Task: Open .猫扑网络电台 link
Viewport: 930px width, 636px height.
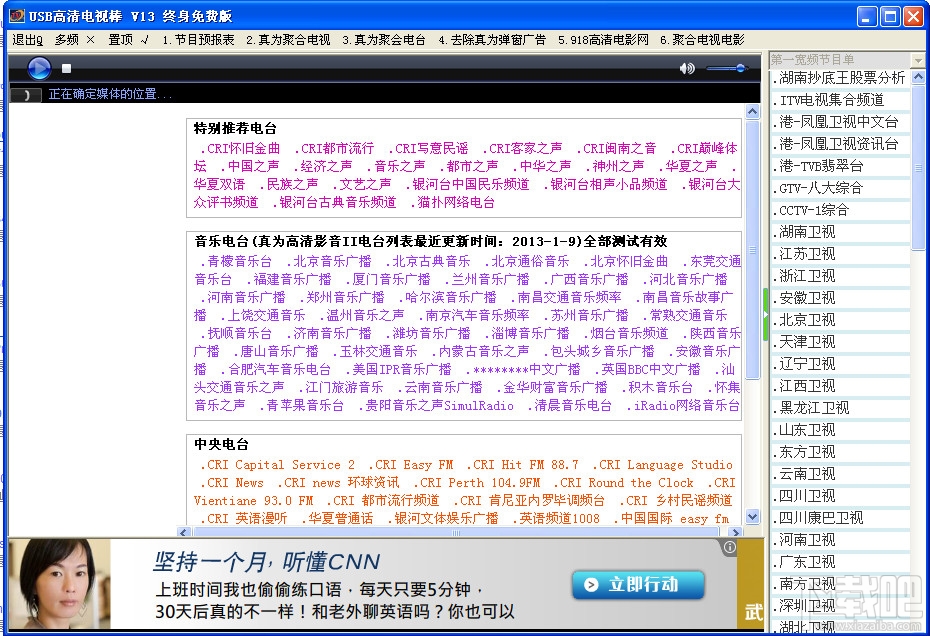Action: pos(453,202)
